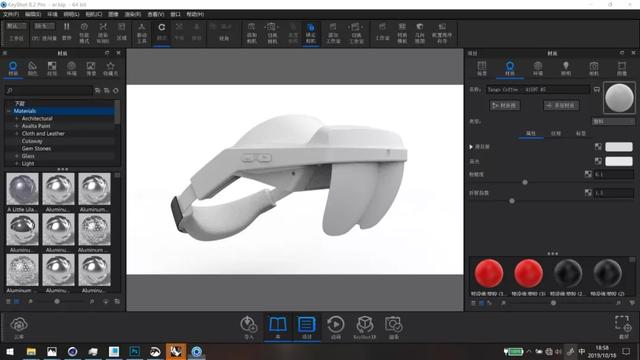Expand the Cloth and Leather folder
The width and height of the screenshot is (640, 360).
(17, 133)
